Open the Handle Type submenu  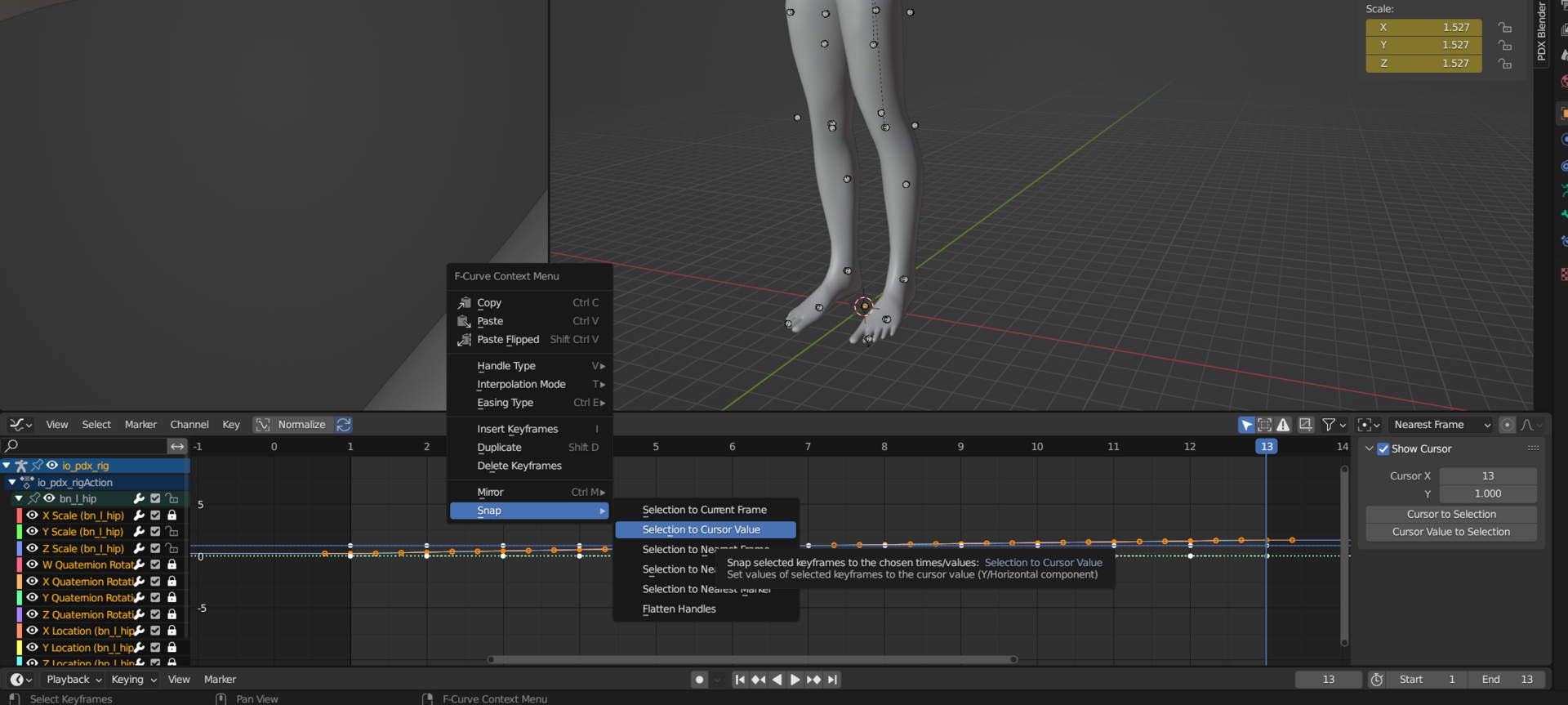click(x=529, y=366)
